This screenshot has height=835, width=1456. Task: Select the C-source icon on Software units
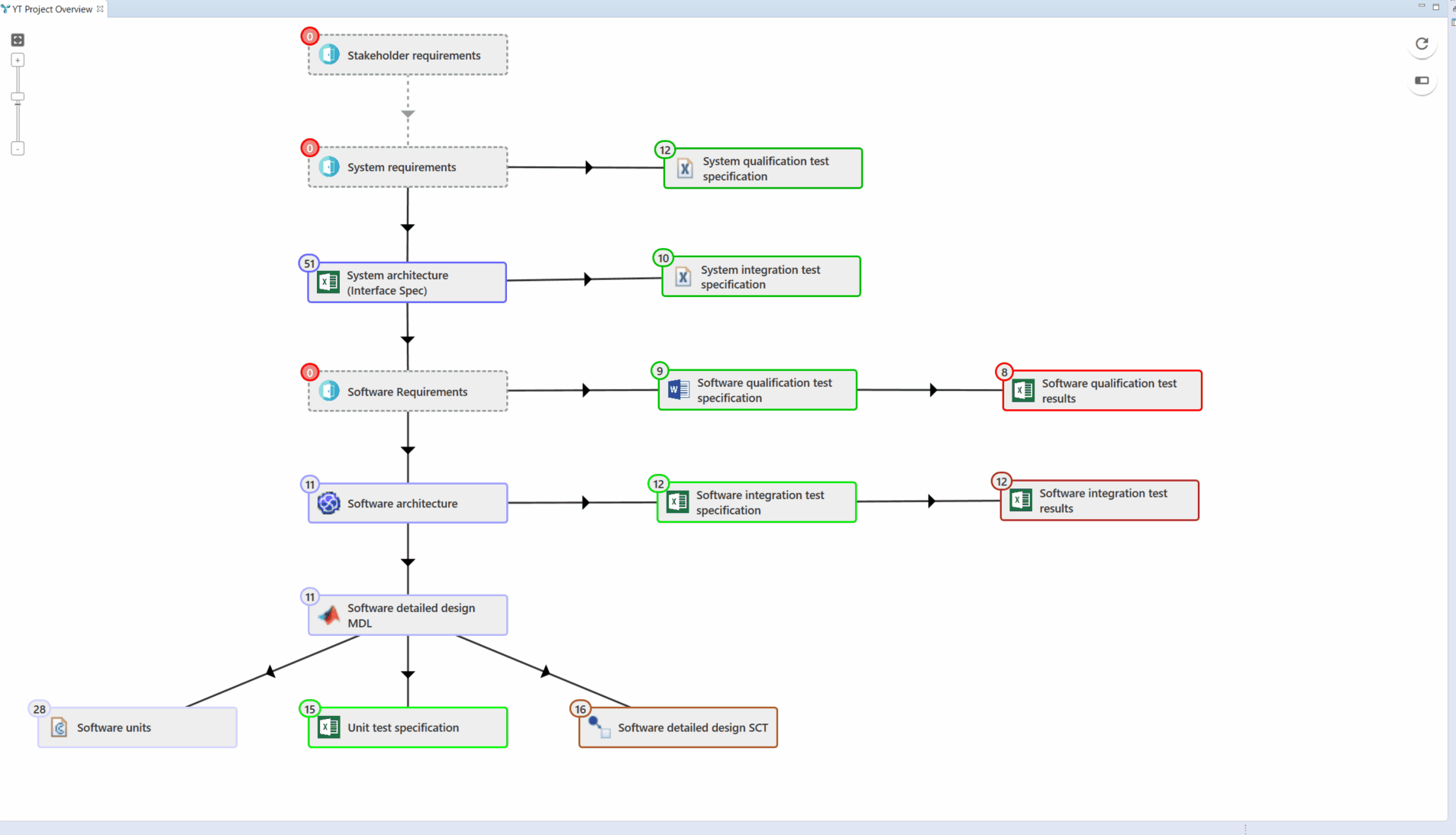(60, 727)
